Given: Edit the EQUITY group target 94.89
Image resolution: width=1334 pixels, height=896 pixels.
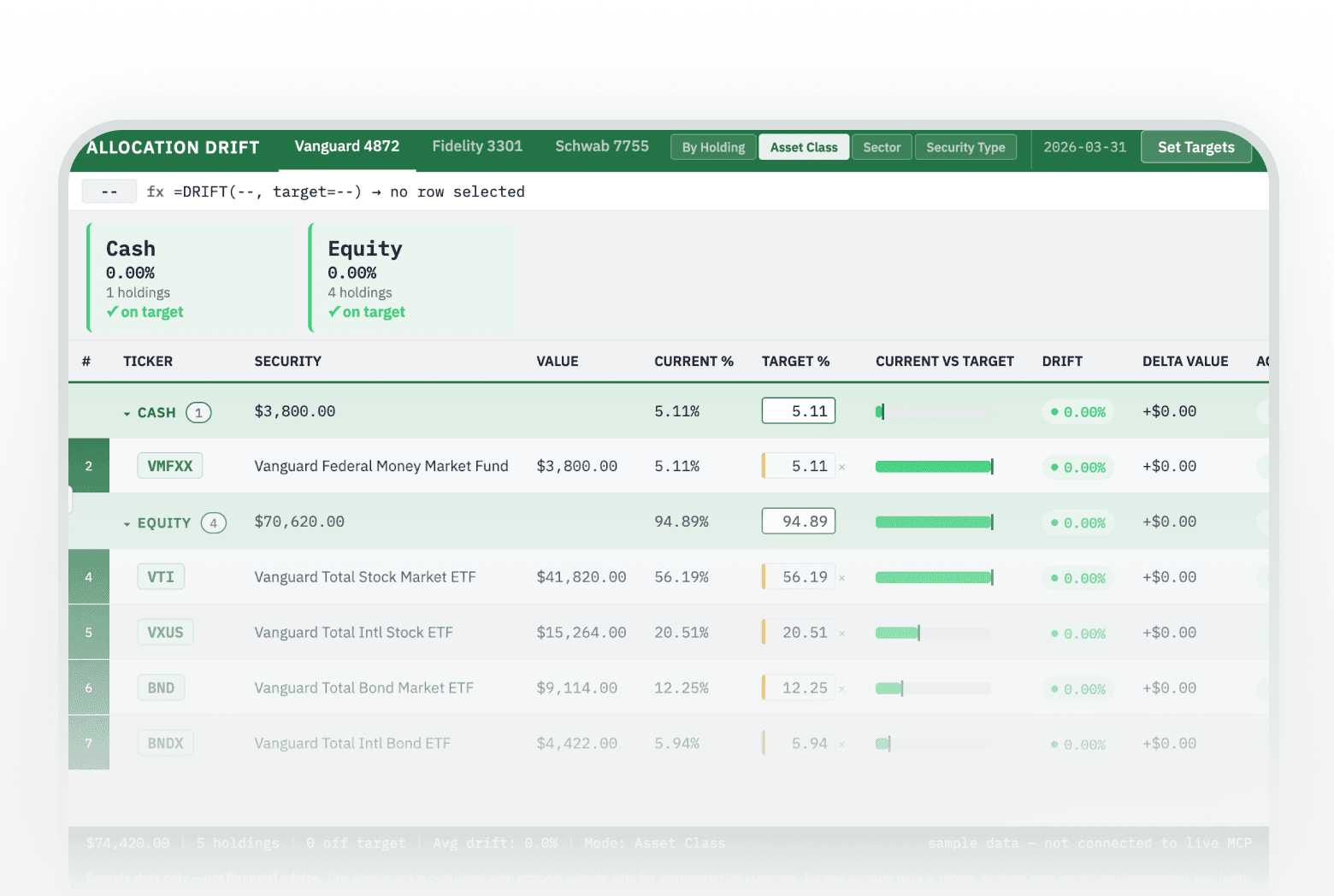Looking at the screenshot, I should (799, 522).
